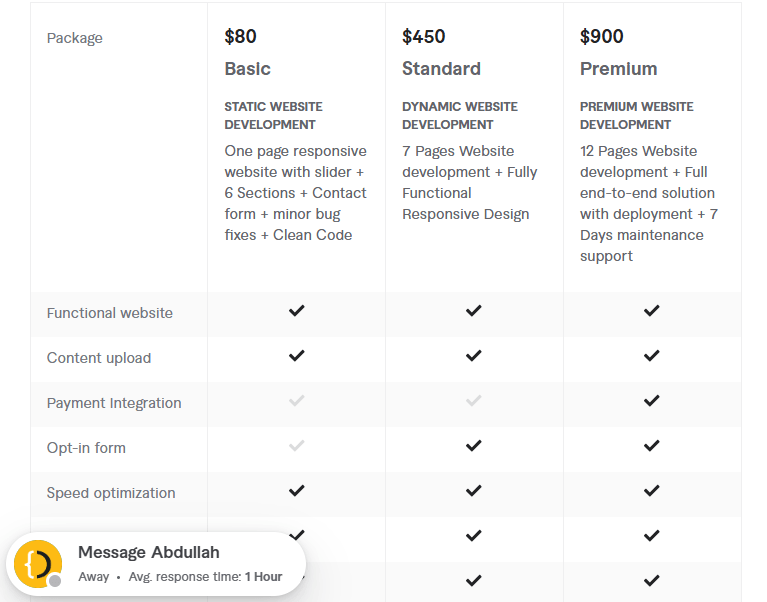Click Standard column Speed optimization checkmark
The width and height of the screenshot is (767, 602).
click(474, 491)
